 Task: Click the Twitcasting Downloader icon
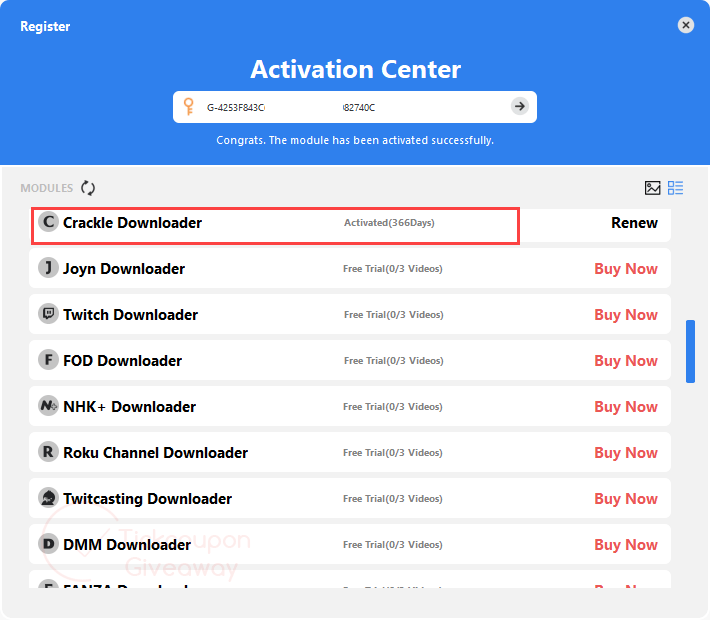point(48,498)
